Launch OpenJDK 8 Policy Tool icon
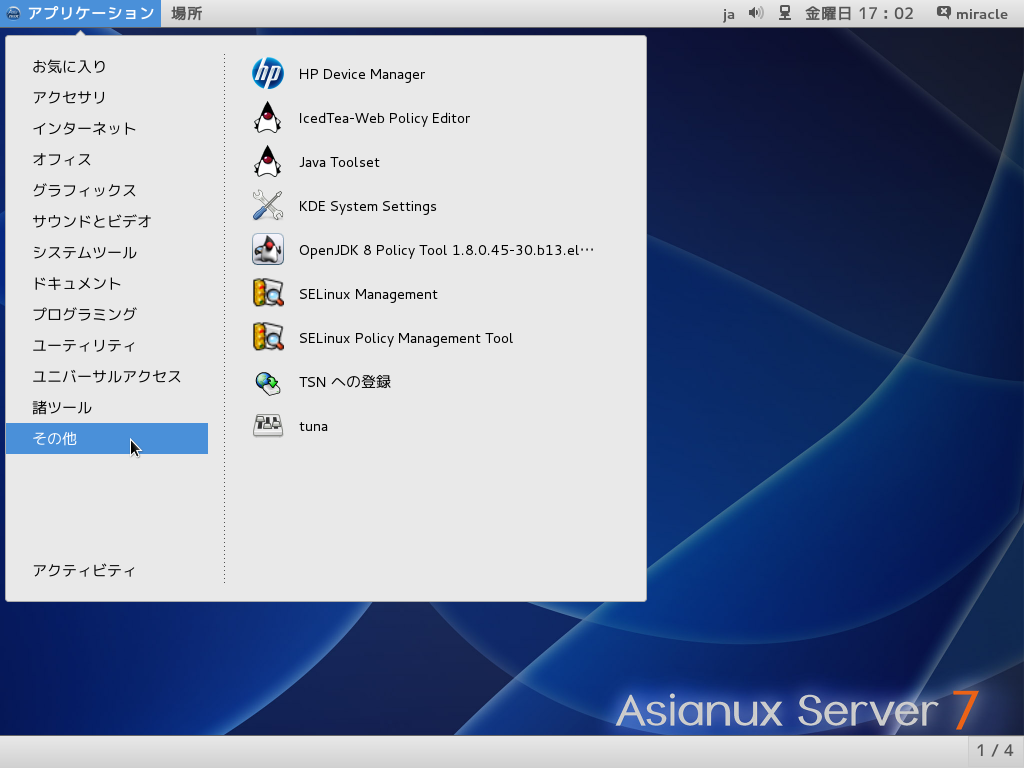This screenshot has height=768, width=1024. [x=268, y=250]
